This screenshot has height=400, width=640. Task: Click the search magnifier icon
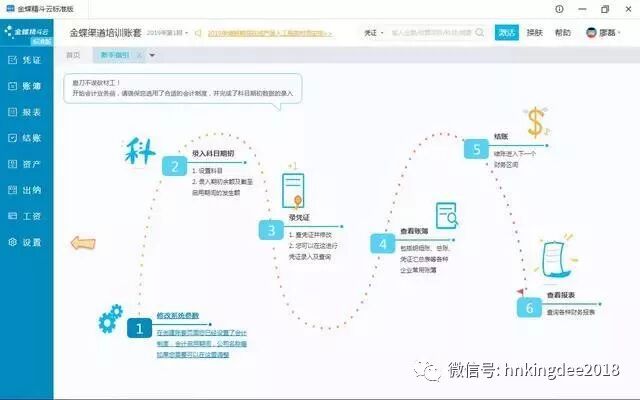(480, 32)
